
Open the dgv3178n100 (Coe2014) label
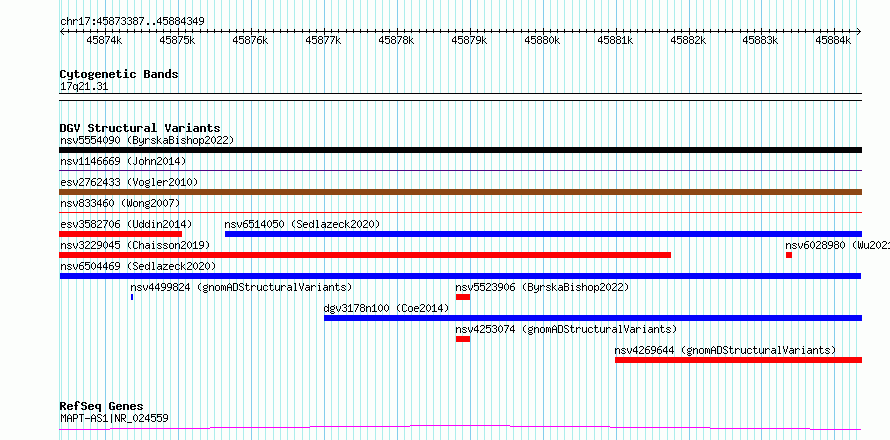pyautogui.click(x=387, y=308)
